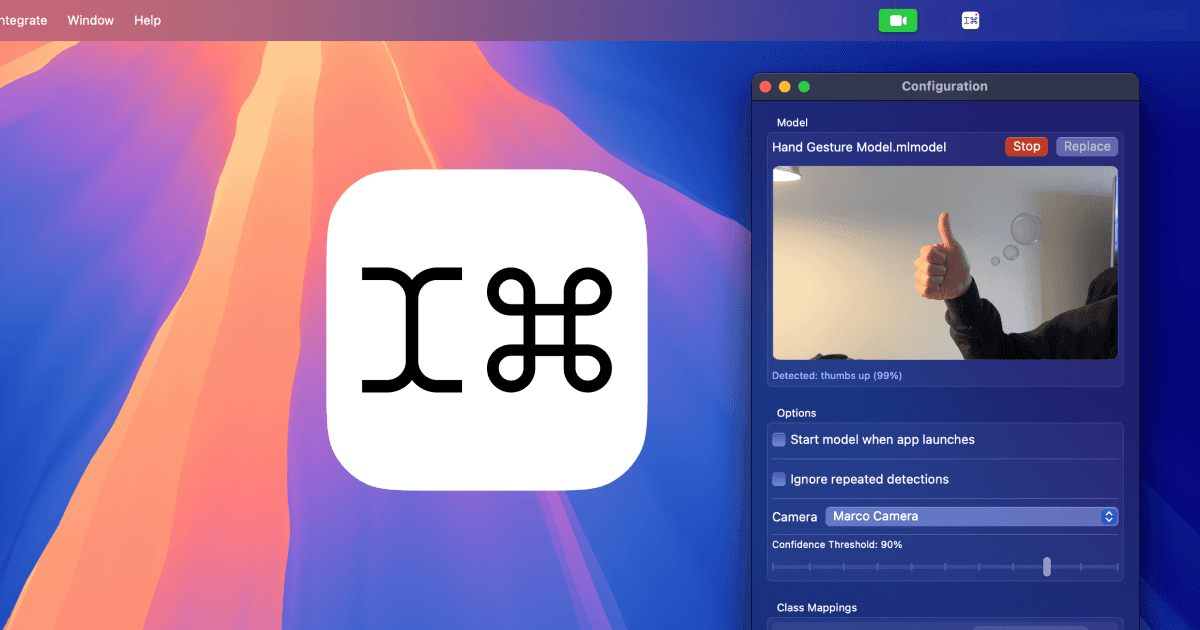Click the Configuration window title bar

coord(944,86)
